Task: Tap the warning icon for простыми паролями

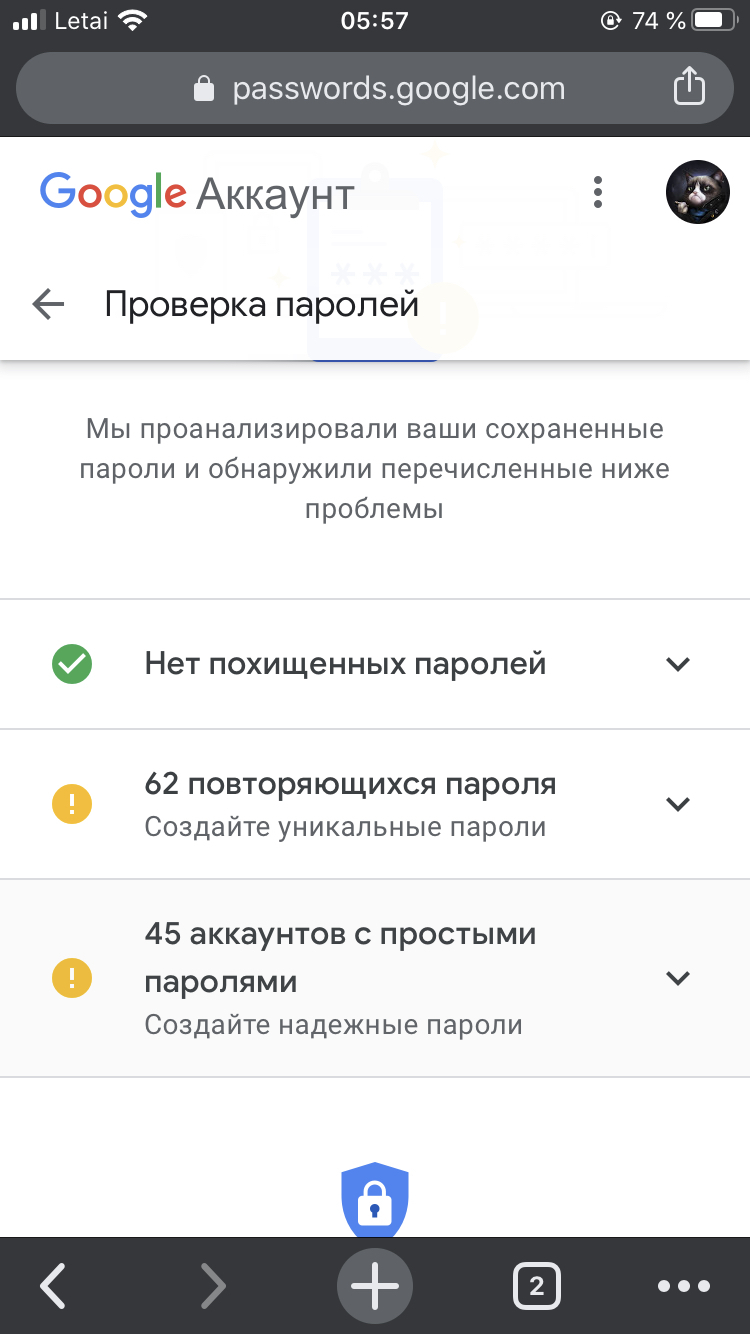Action: (x=72, y=977)
